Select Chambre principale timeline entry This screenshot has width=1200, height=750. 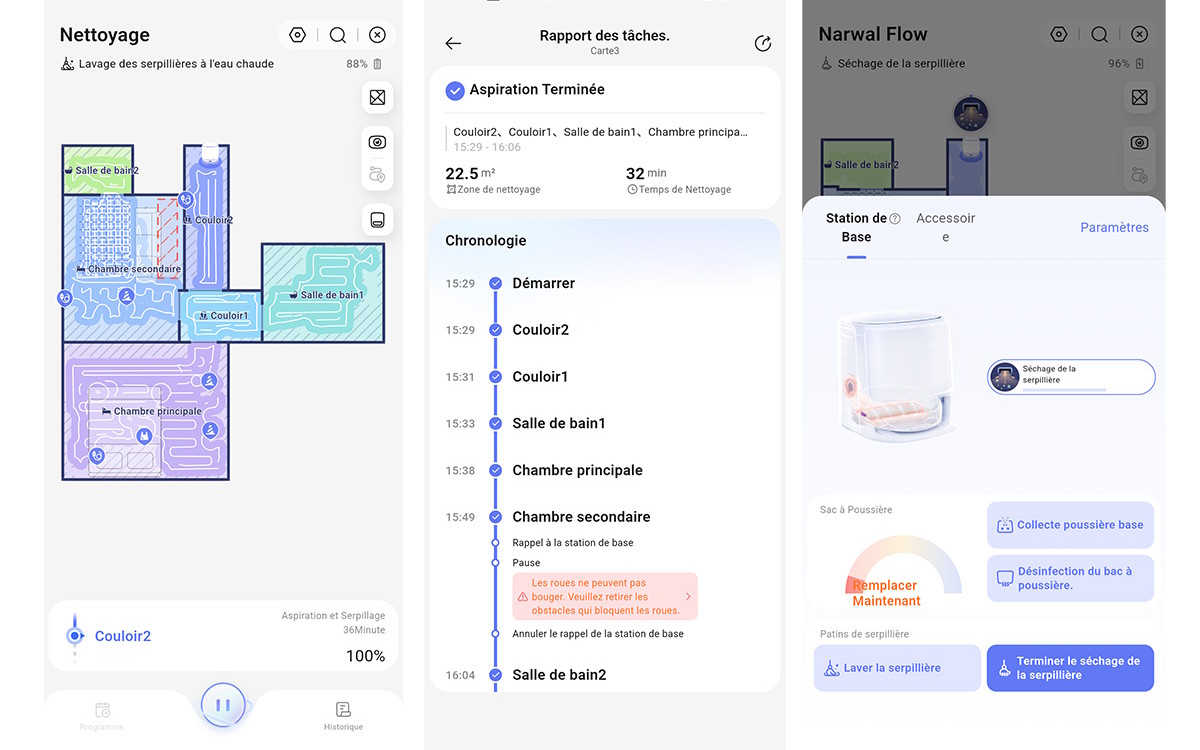[577, 470]
